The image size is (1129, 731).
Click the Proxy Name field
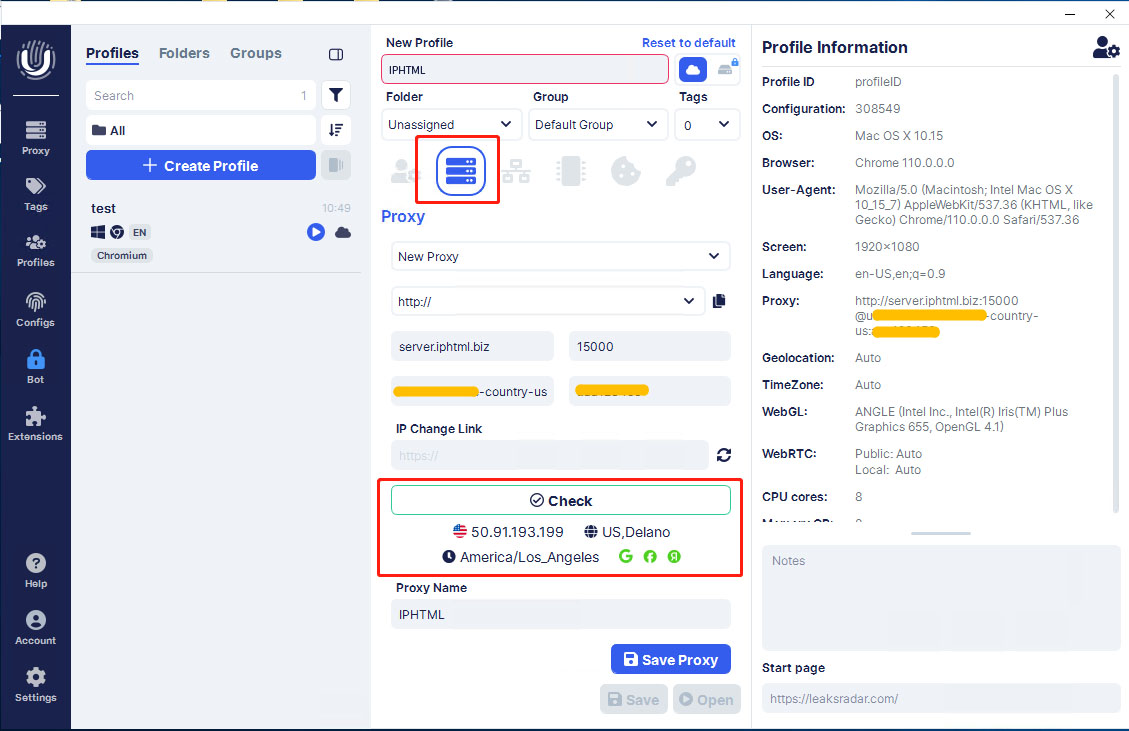560,614
